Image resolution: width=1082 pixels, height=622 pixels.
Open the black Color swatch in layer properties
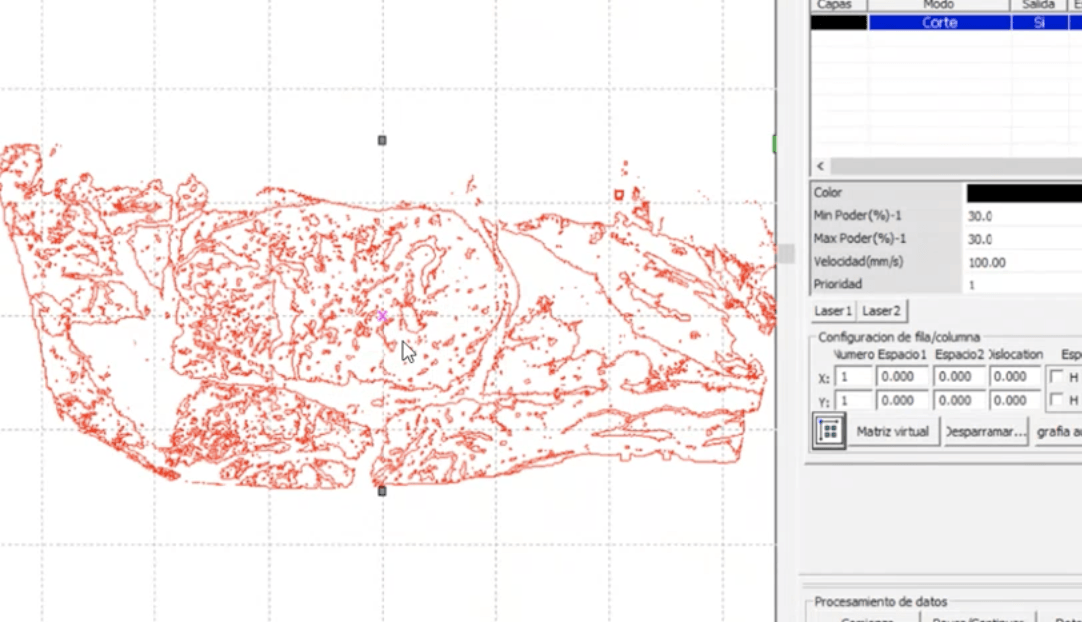click(x=1023, y=193)
